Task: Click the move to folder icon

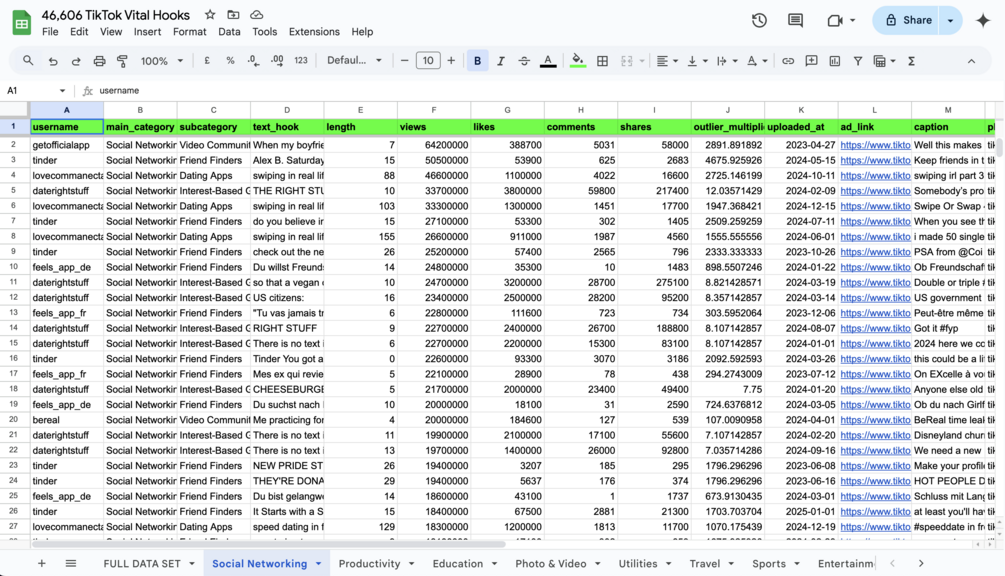Action: 233,15
